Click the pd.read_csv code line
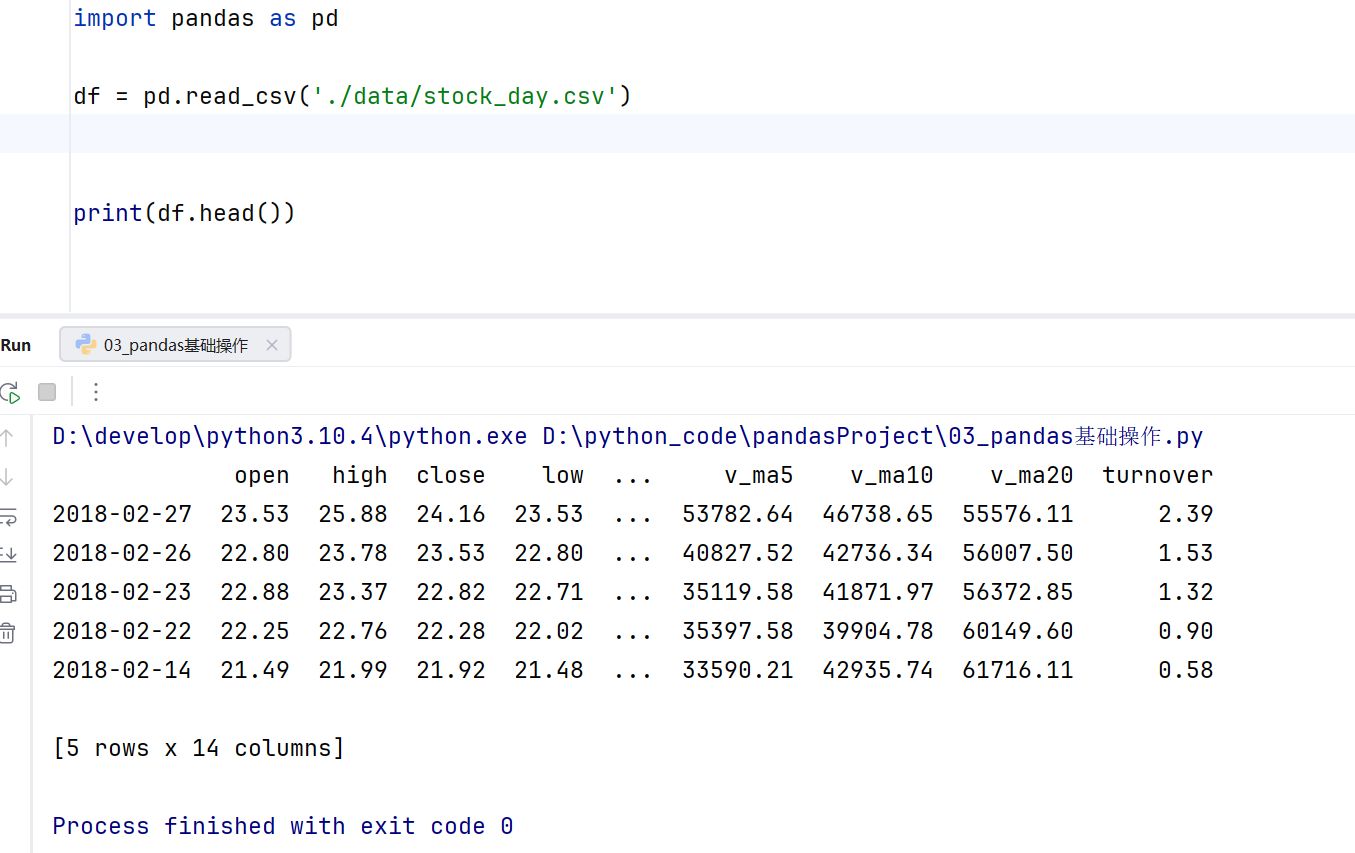Viewport: 1355px width, 853px height. coord(352,97)
